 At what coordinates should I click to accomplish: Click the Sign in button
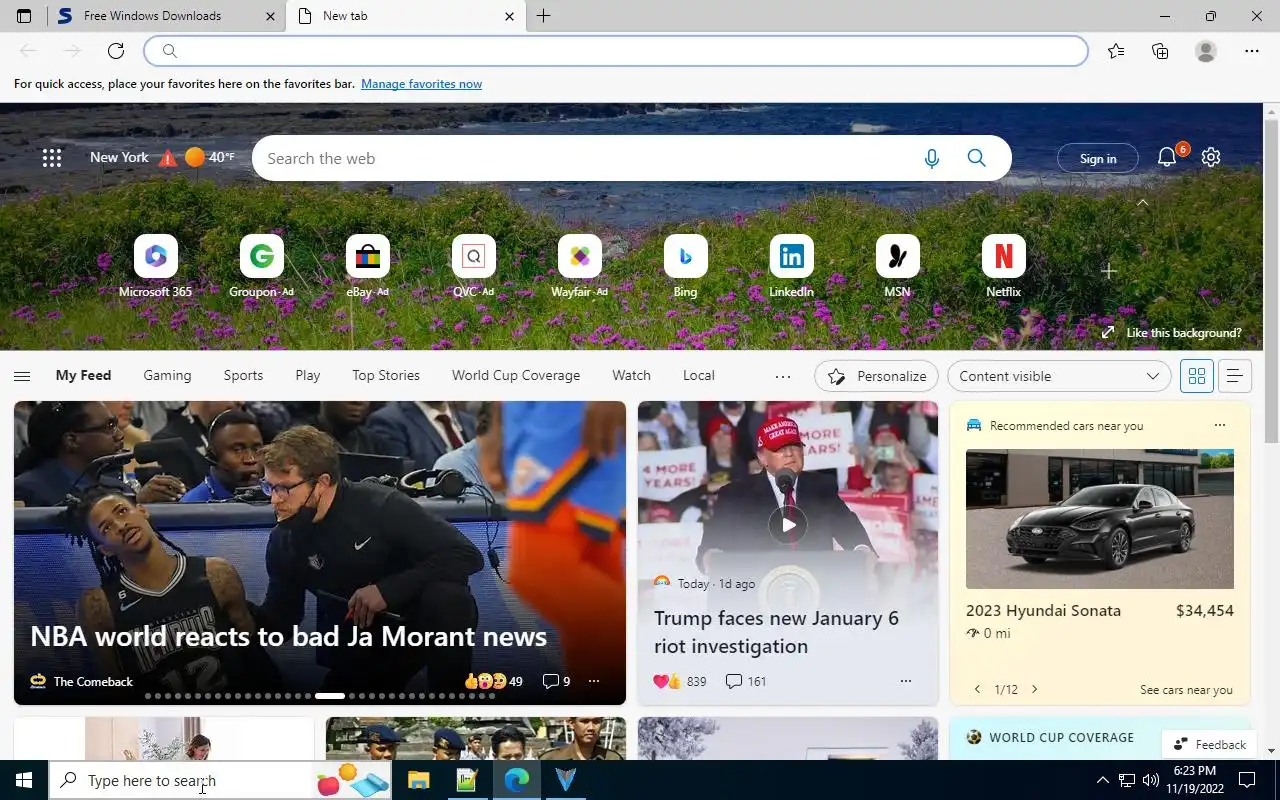click(1098, 158)
